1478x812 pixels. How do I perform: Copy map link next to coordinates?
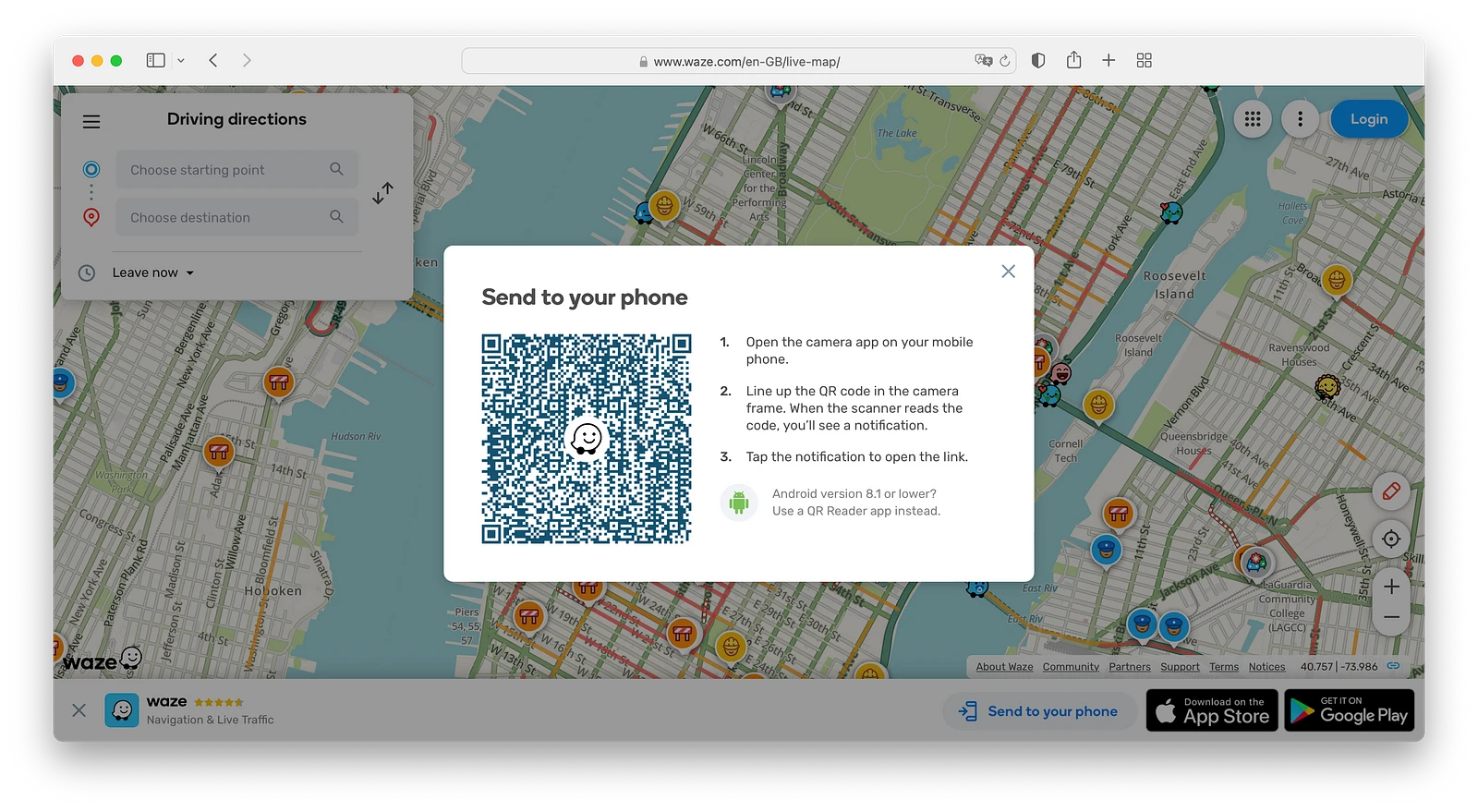[1393, 666]
